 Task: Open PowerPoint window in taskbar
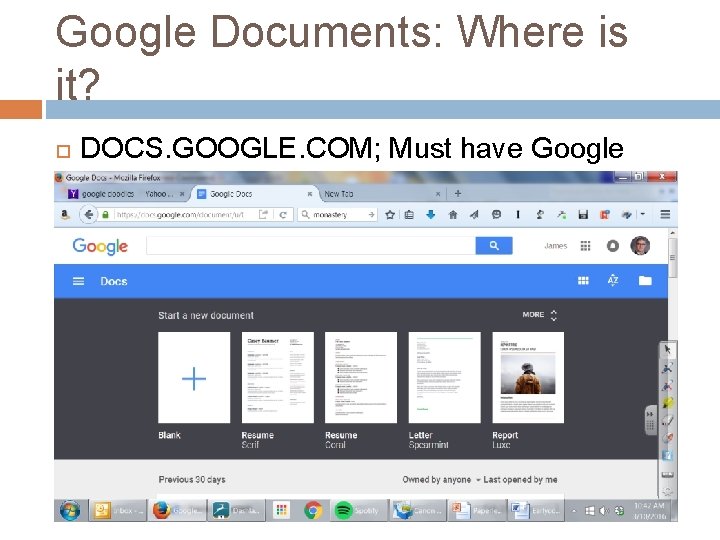point(475,510)
